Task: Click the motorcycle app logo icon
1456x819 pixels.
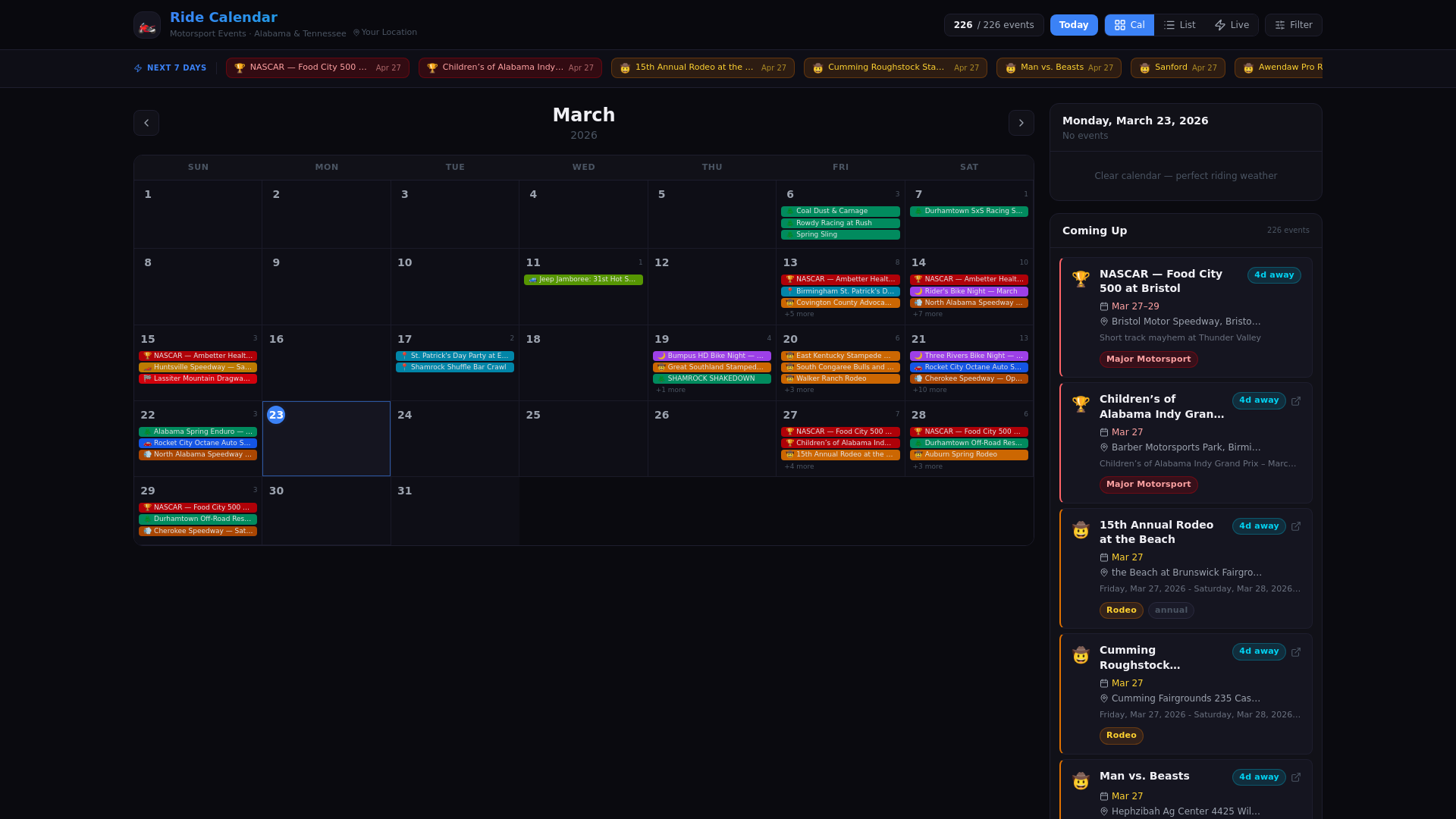Action: coord(147,25)
